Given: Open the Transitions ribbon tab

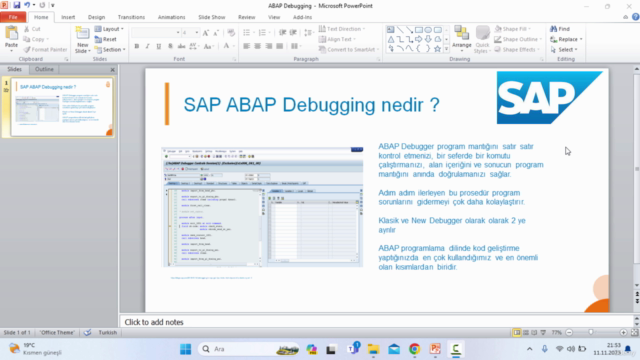Looking at the screenshot, I should point(131,17).
